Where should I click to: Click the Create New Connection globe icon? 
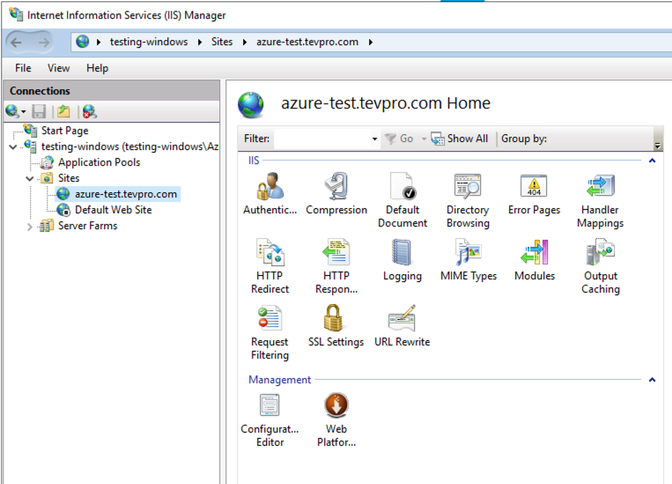(x=12, y=111)
